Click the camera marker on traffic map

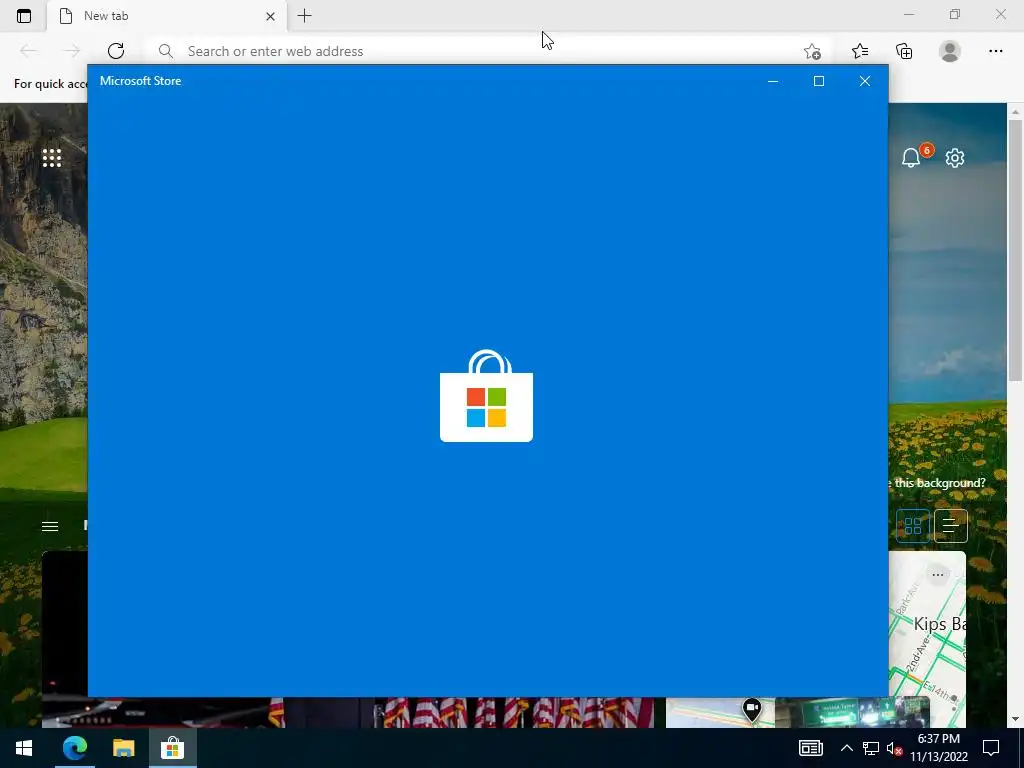(x=752, y=709)
